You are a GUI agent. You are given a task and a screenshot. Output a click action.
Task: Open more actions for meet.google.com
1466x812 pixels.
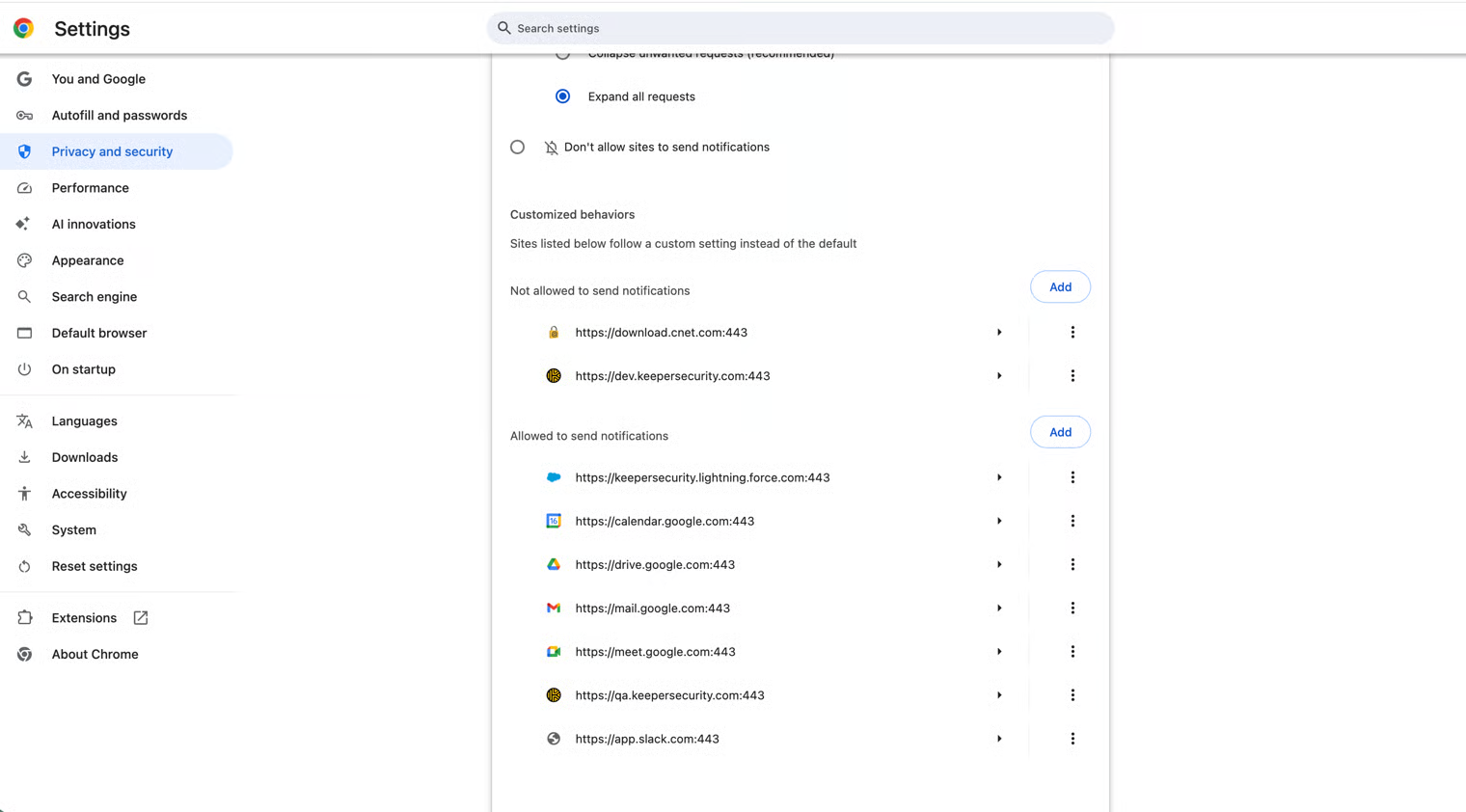[x=1072, y=652]
